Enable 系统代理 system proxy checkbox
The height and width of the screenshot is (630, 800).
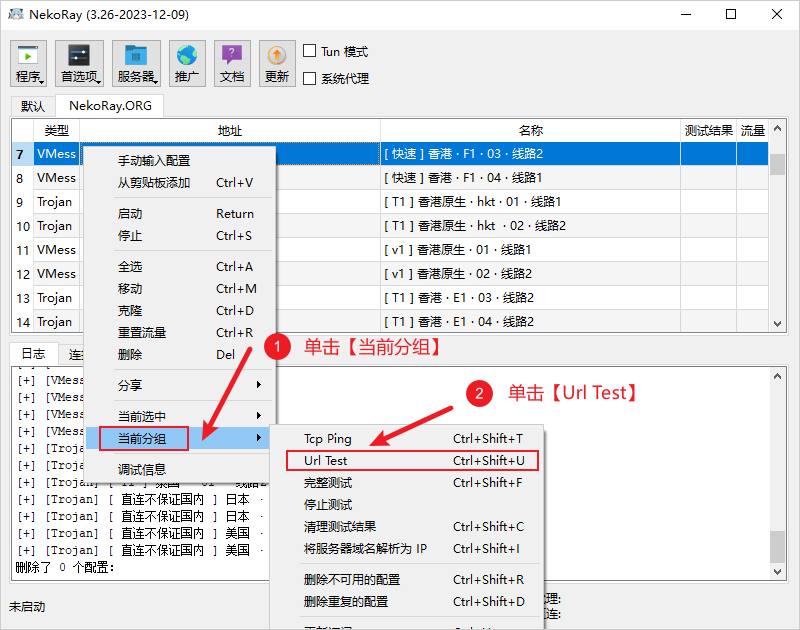[x=309, y=78]
